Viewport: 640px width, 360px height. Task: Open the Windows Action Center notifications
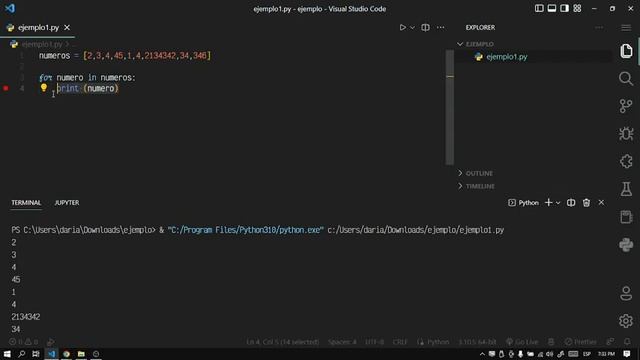click(x=627, y=354)
